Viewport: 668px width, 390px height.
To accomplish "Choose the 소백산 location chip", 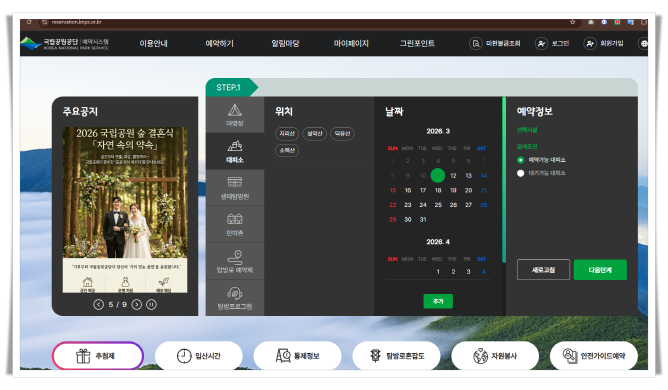I will click(x=287, y=150).
